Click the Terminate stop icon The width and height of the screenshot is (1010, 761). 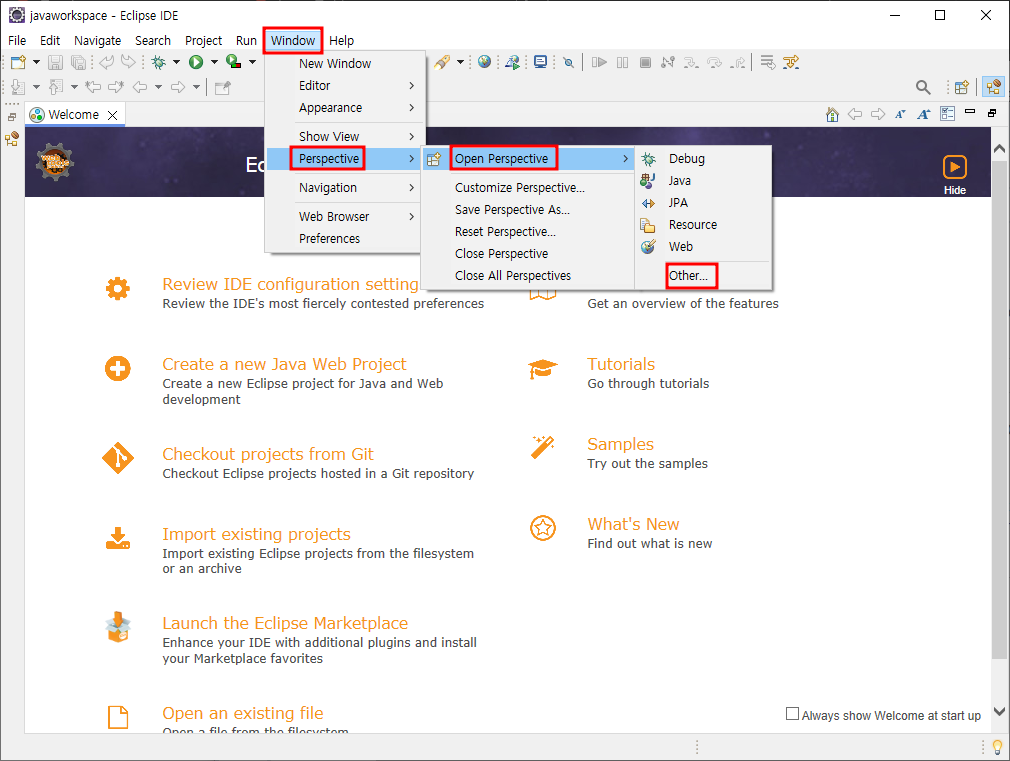(645, 63)
